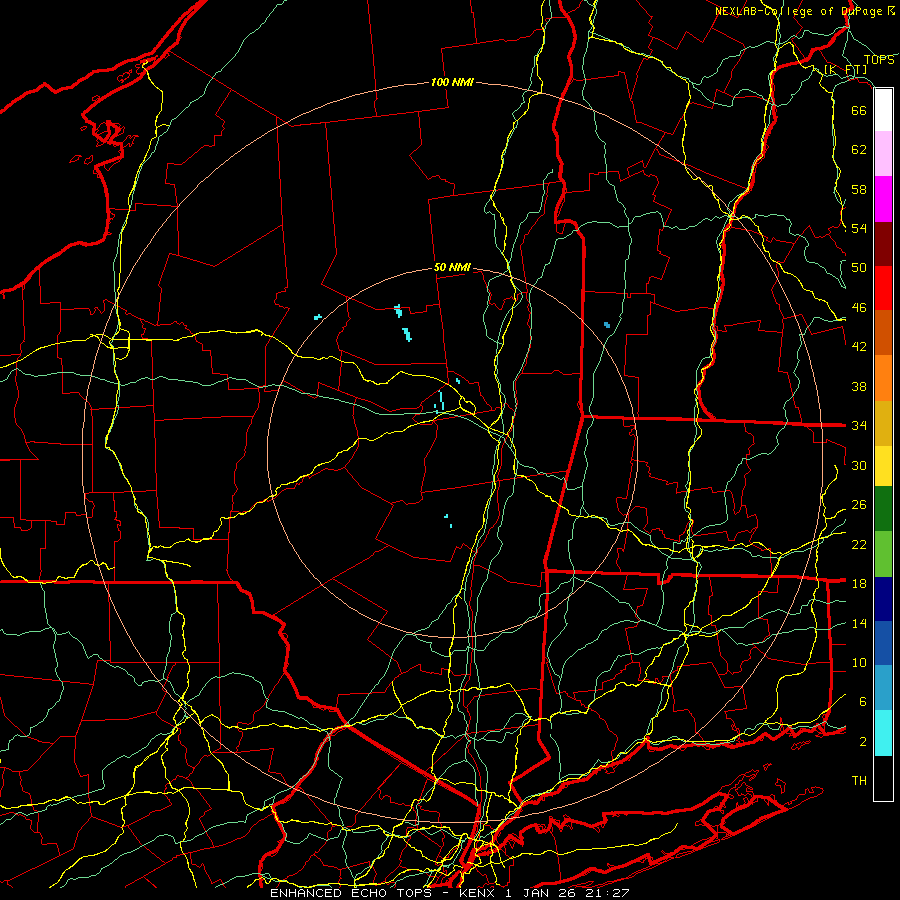This screenshot has width=900, height=900.
Task: Click the 6 legend value
Action: coord(863,702)
